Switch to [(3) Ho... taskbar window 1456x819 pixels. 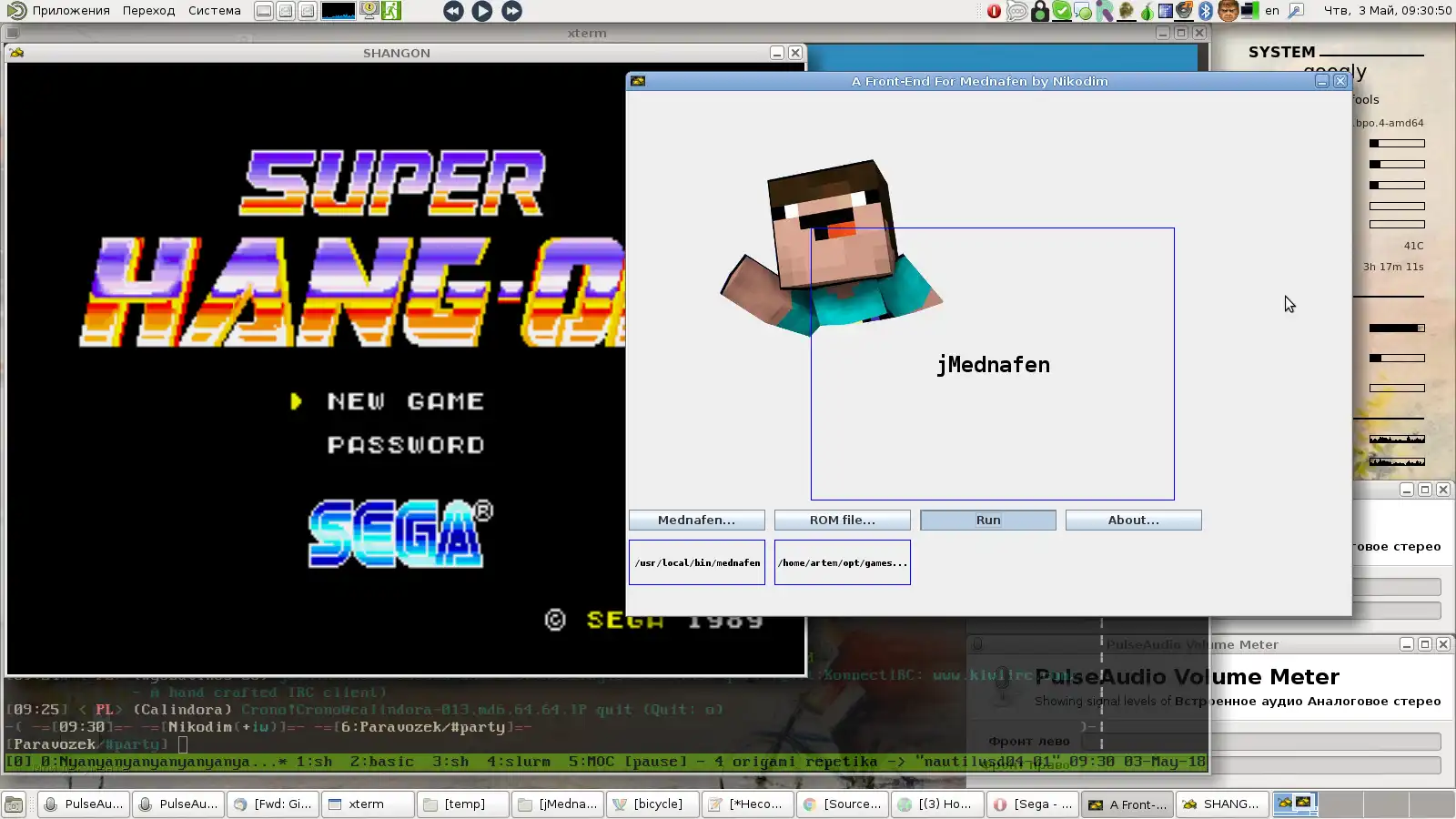(935, 804)
